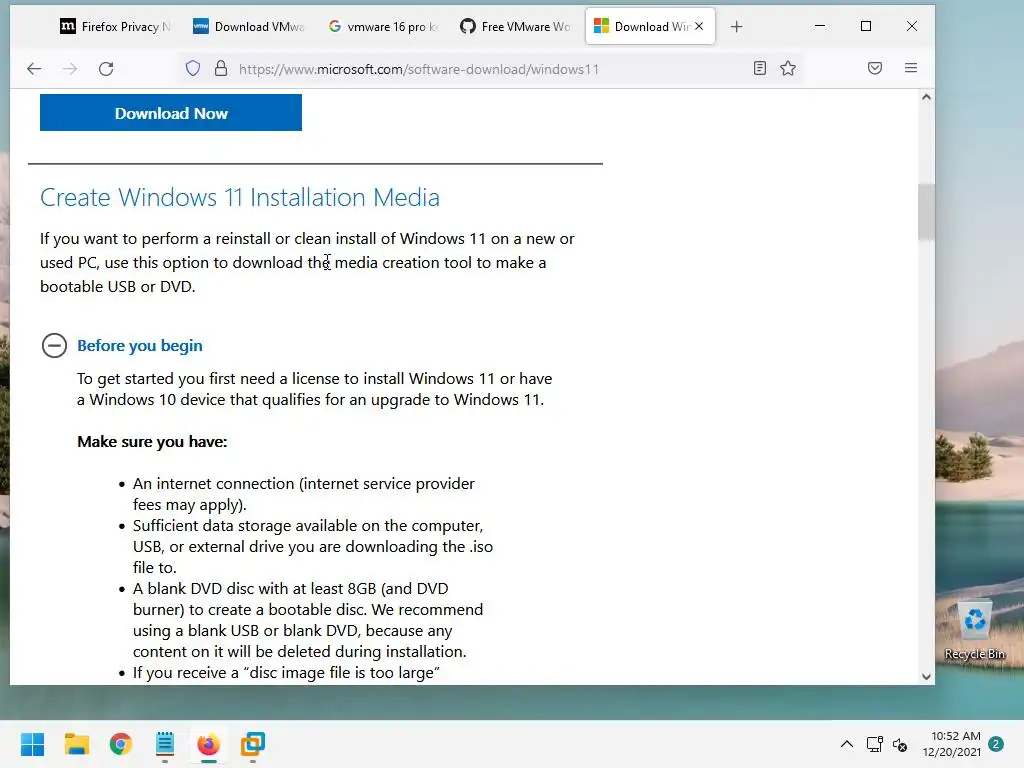Click the Create Windows 11 Installation Media heading
Screen dimensions: 1024x768
(240, 197)
